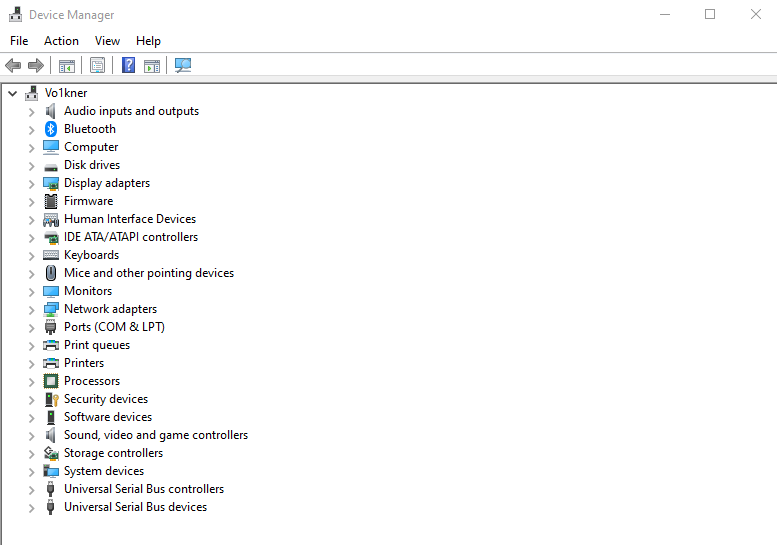The width and height of the screenshot is (777, 545).
Task: Click the Printers icon
Action: (x=51, y=363)
